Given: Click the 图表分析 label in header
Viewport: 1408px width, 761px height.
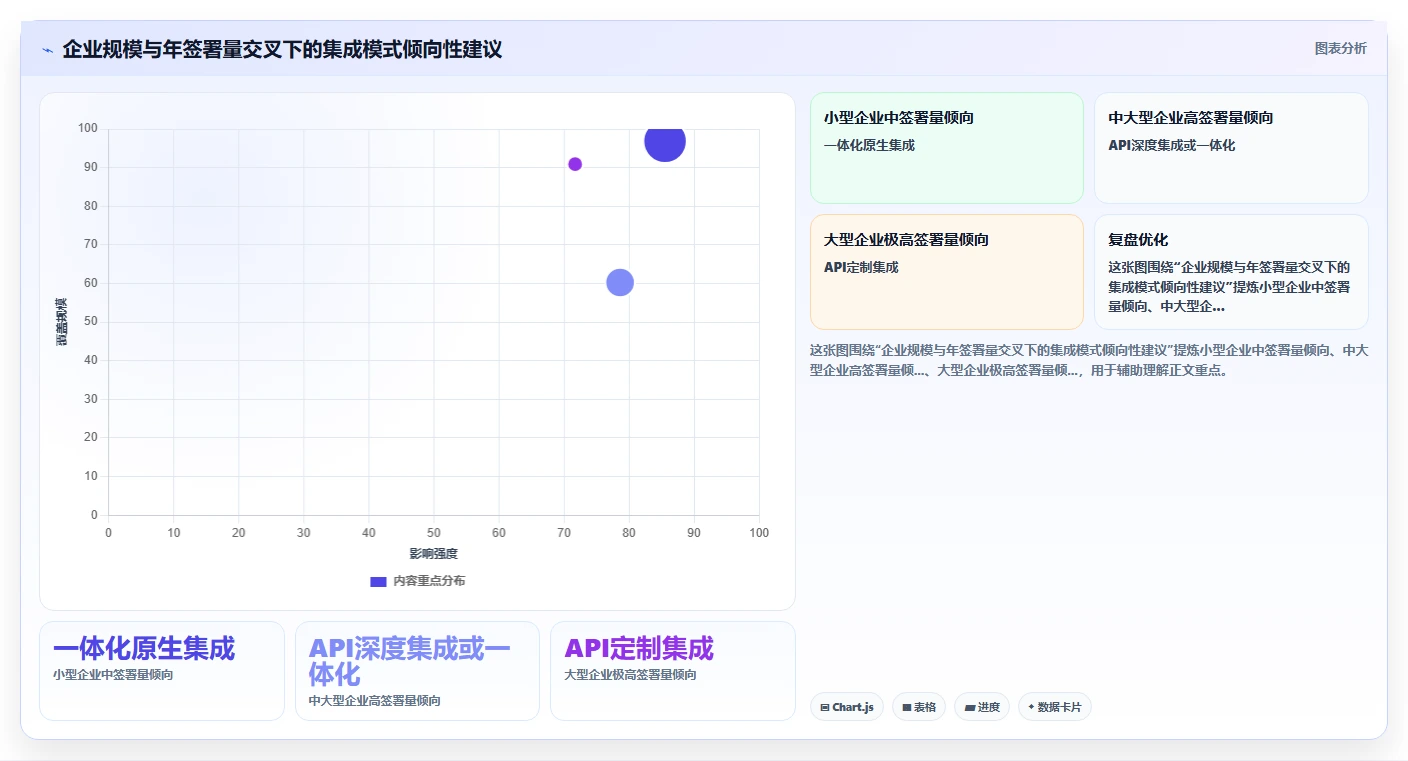Looking at the screenshot, I should (1340, 48).
